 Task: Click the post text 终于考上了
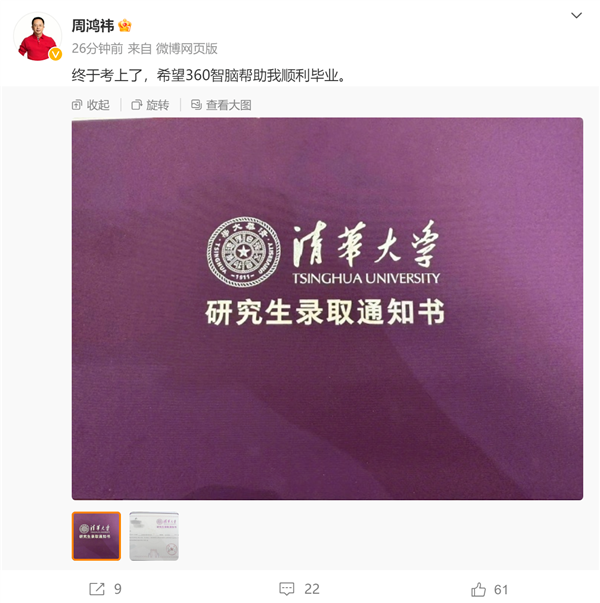pyautogui.click(x=107, y=75)
